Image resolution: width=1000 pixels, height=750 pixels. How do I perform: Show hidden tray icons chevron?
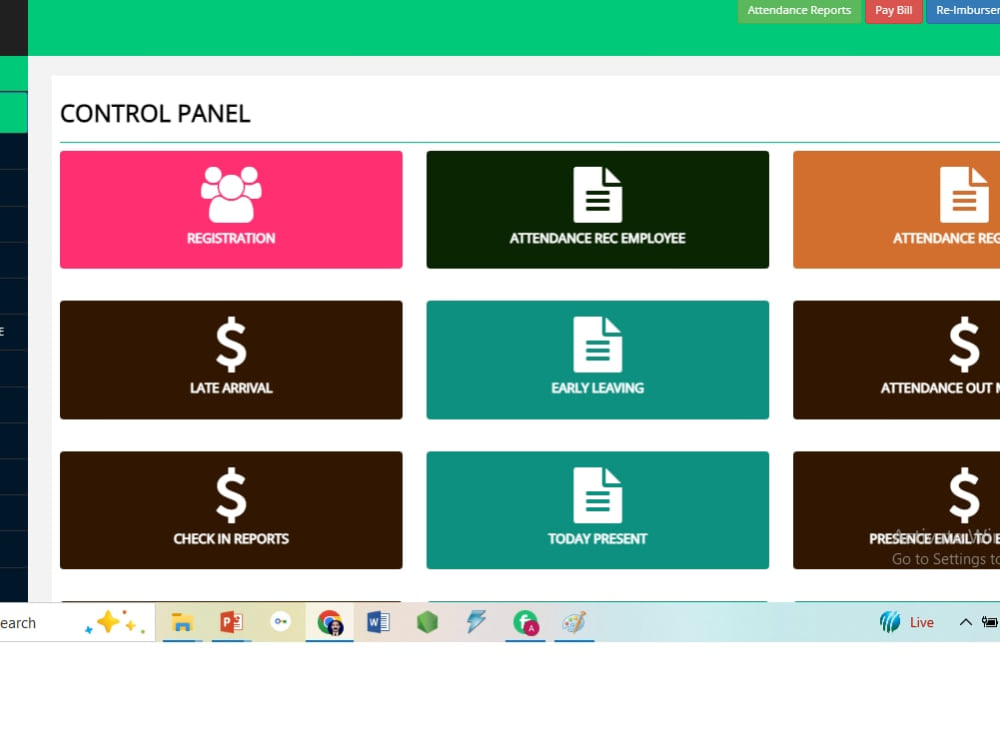[x=966, y=622]
